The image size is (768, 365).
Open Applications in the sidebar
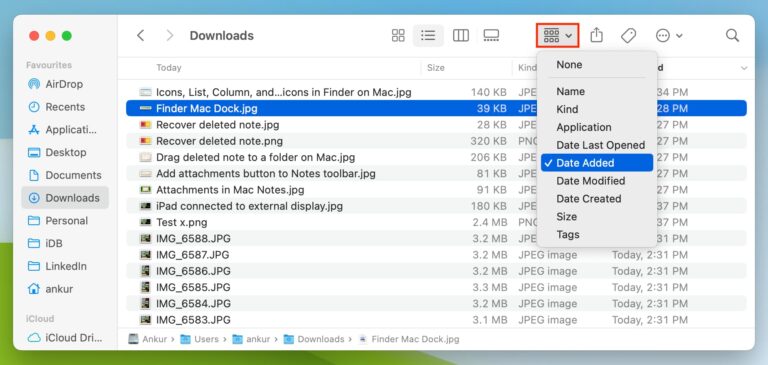[x=65, y=130]
